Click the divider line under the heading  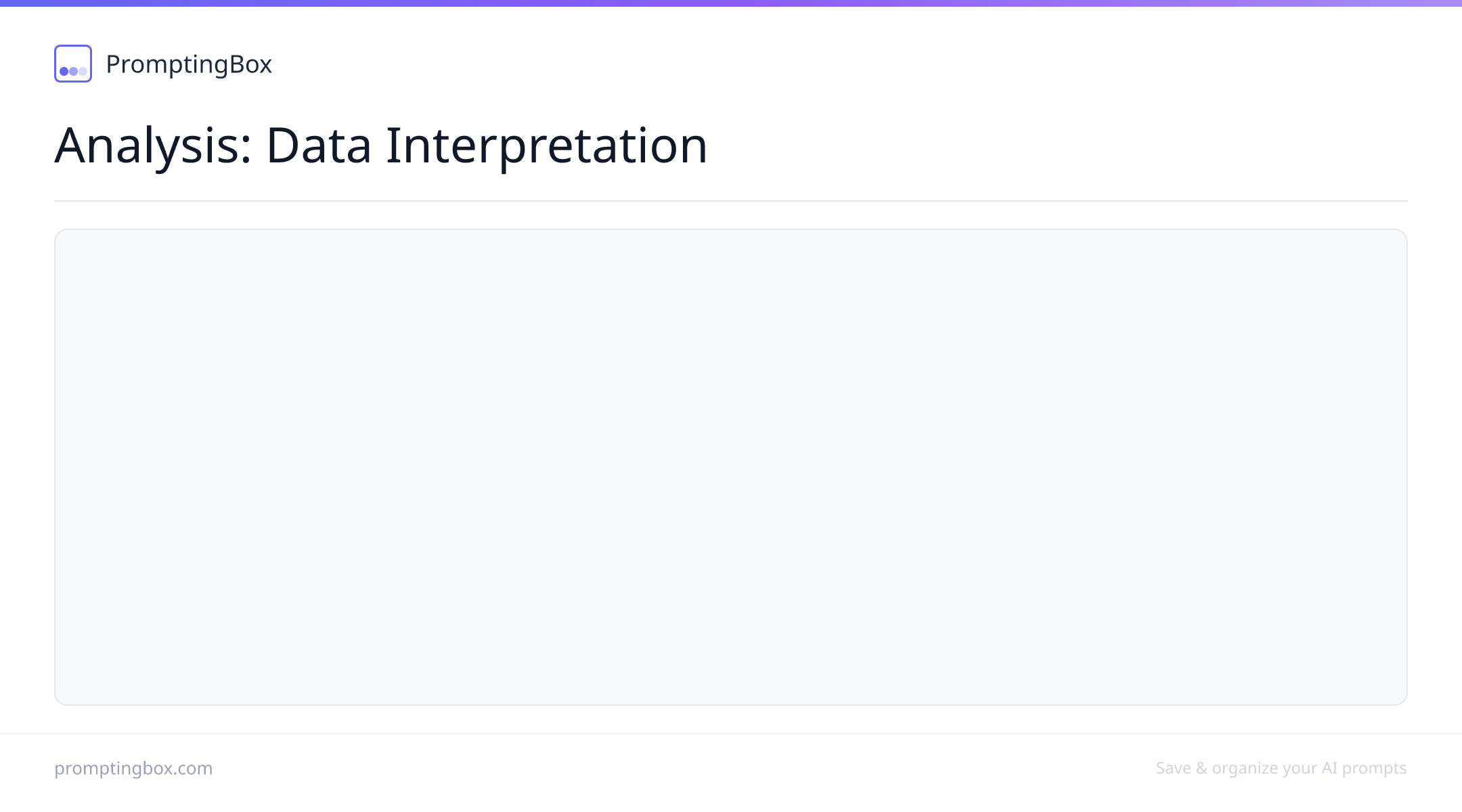click(x=731, y=201)
